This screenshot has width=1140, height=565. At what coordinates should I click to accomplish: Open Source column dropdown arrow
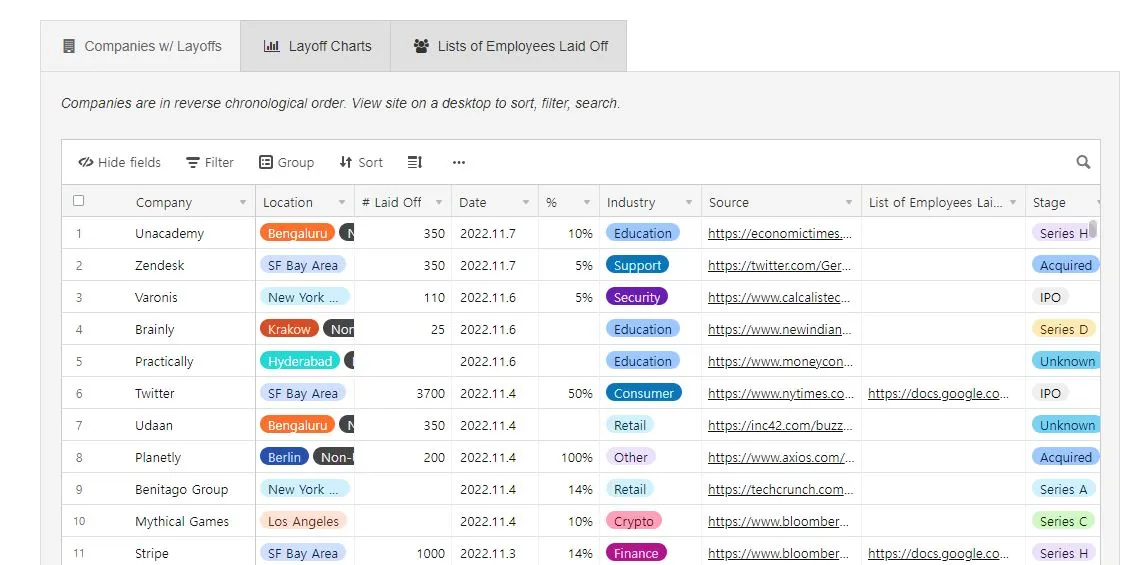click(x=848, y=202)
